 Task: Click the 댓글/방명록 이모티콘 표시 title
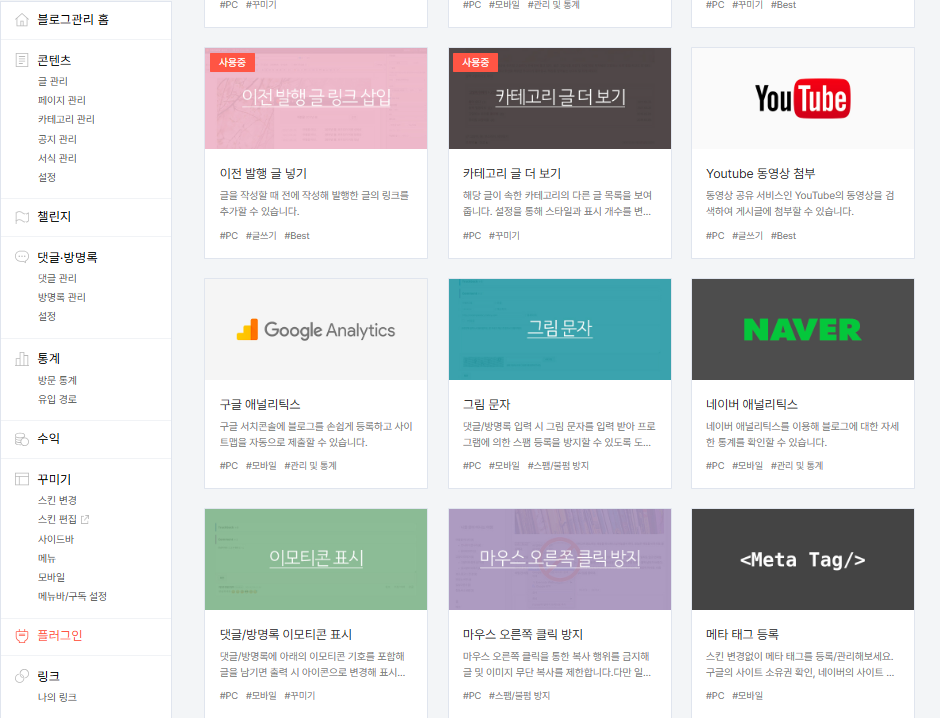286,635
